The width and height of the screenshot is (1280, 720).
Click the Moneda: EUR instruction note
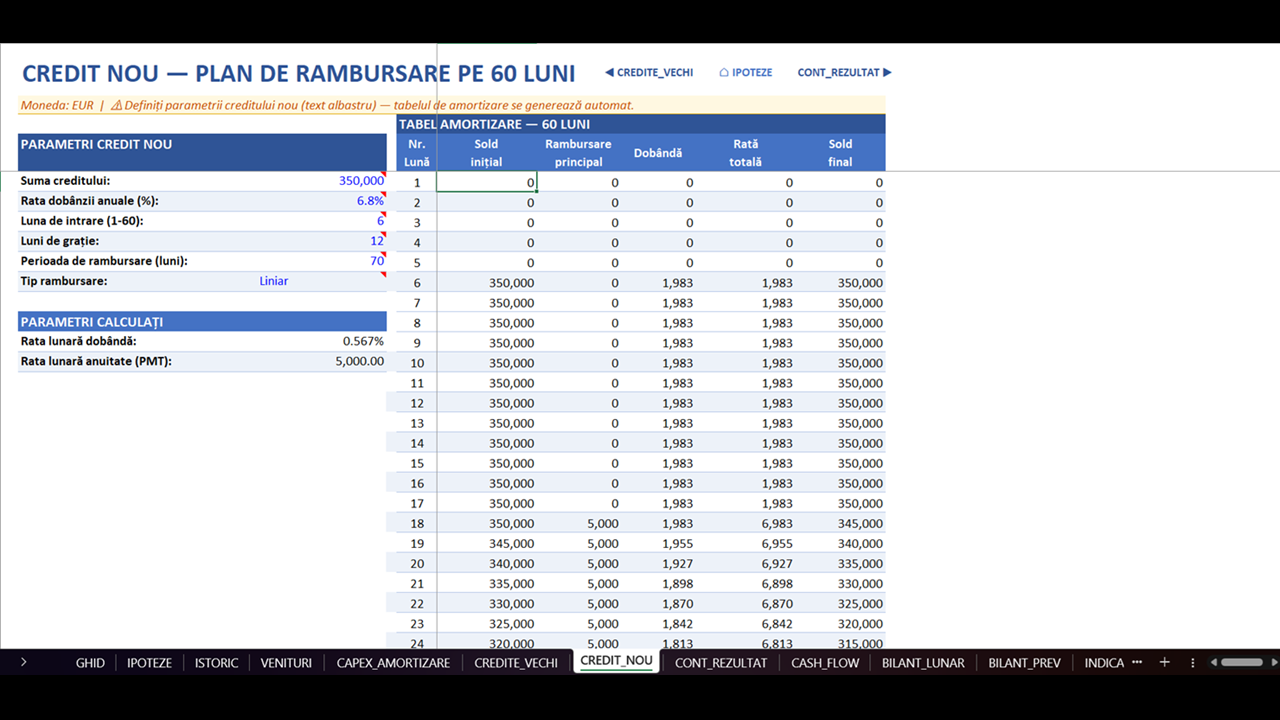tap(327, 105)
